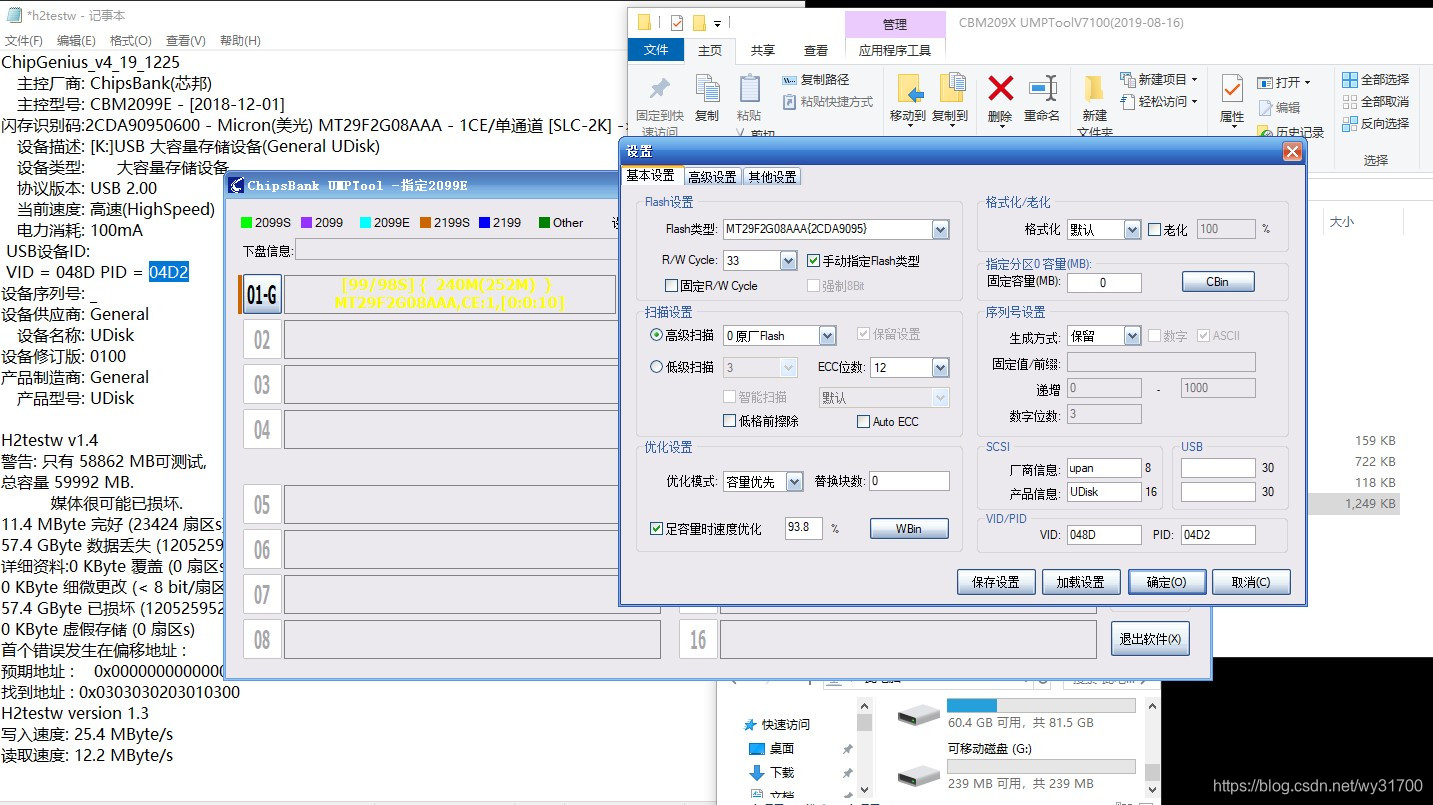This screenshot has height=805, width=1433.
Task: Select the 低级扫描 radio button
Action: pyautogui.click(x=657, y=367)
